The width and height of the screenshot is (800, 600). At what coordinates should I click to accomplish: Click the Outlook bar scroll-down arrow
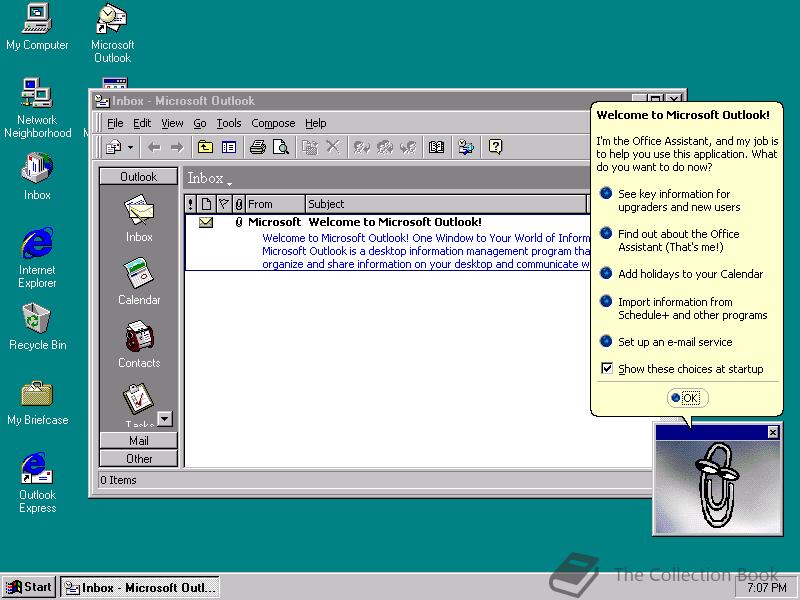(164, 419)
